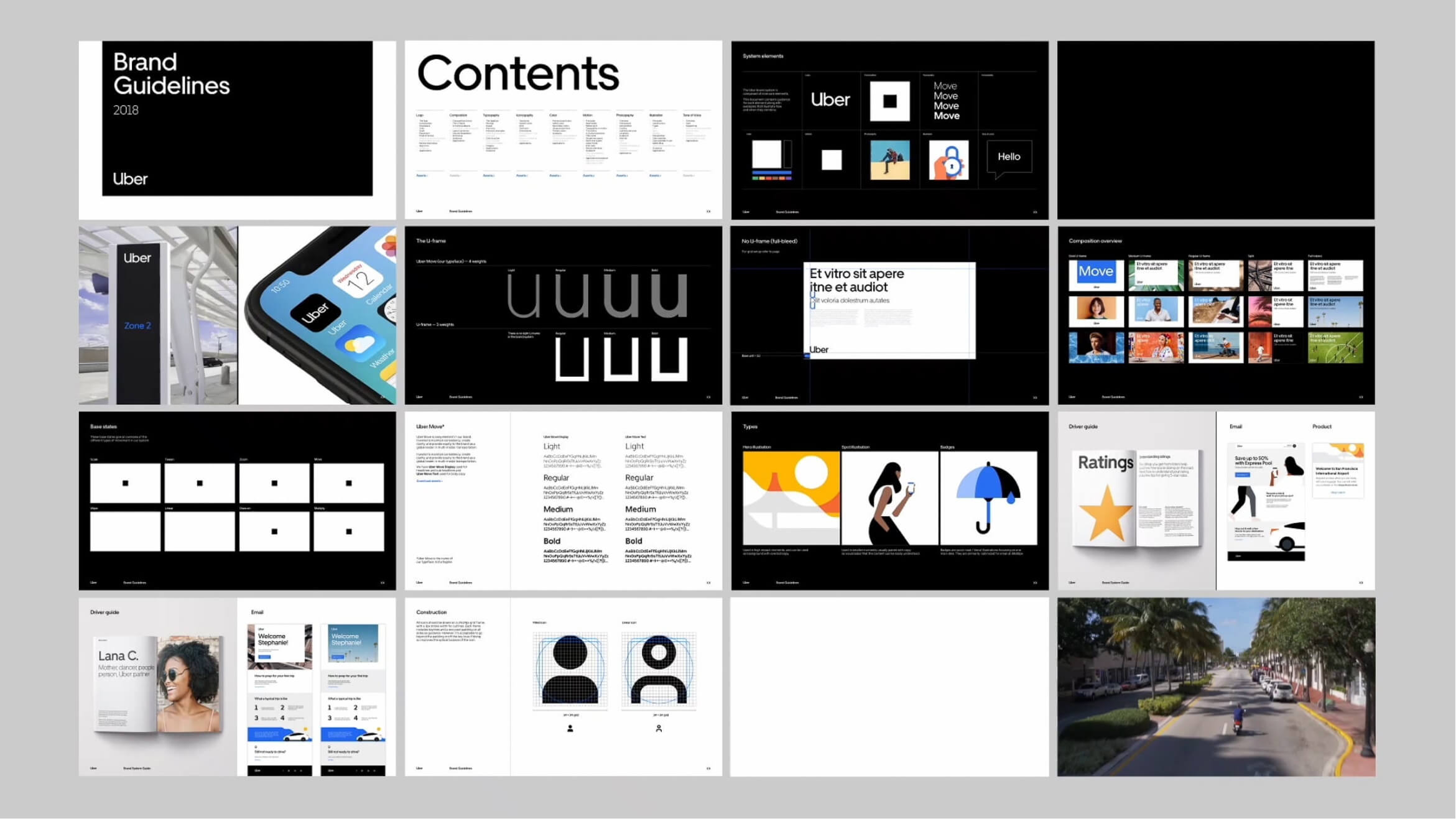Click the Calendar app icon showing 12
Image resolution: width=1456 pixels, height=819 pixels.
[x=359, y=280]
